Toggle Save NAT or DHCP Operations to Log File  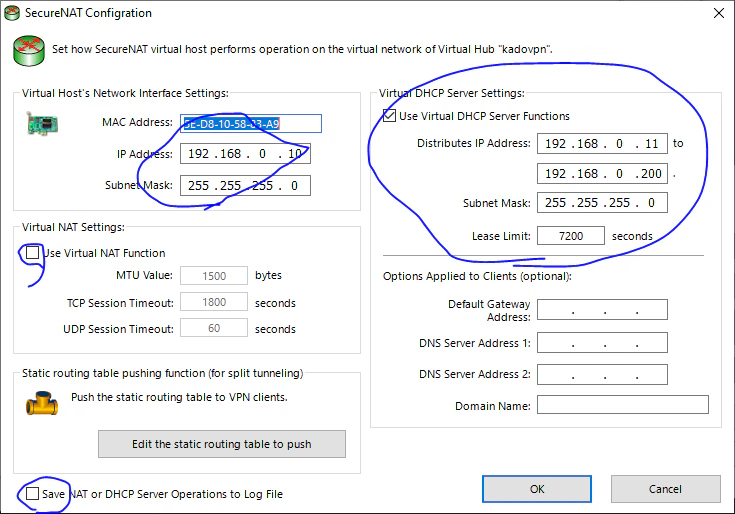coord(32,493)
